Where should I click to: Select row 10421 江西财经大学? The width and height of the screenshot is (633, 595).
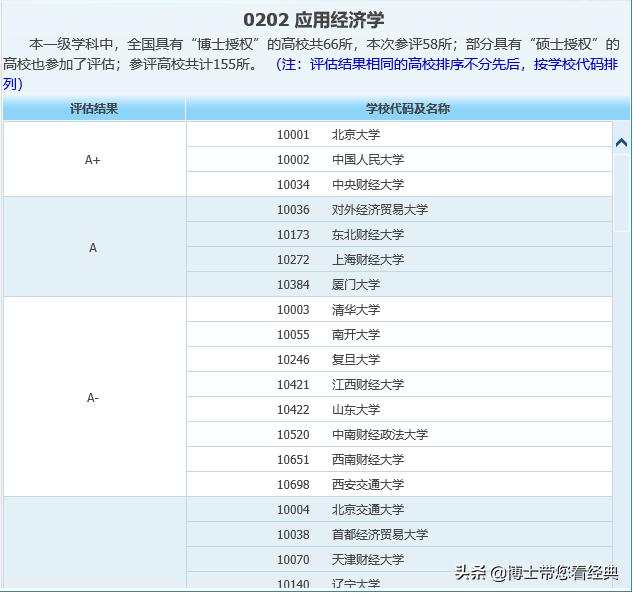pyautogui.click(x=399, y=385)
